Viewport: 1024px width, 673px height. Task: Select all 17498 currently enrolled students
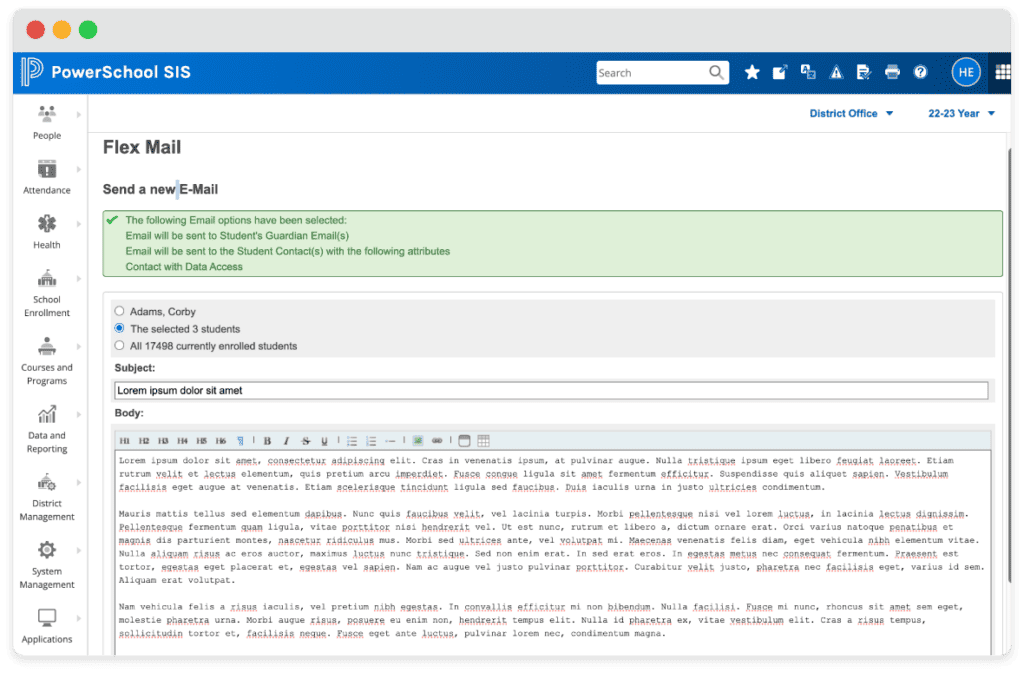coord(120,346)
